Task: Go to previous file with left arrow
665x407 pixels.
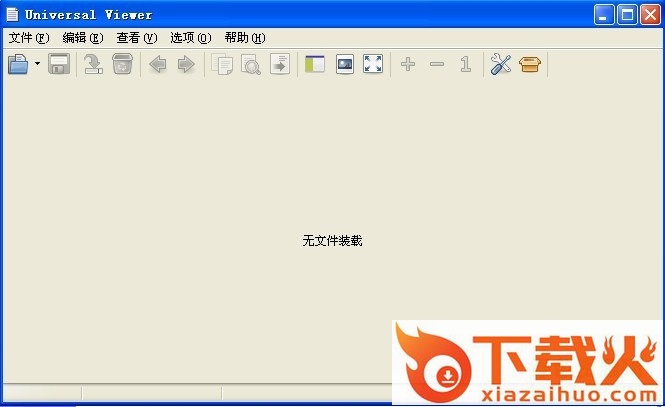Action: (x=157, y=64)
